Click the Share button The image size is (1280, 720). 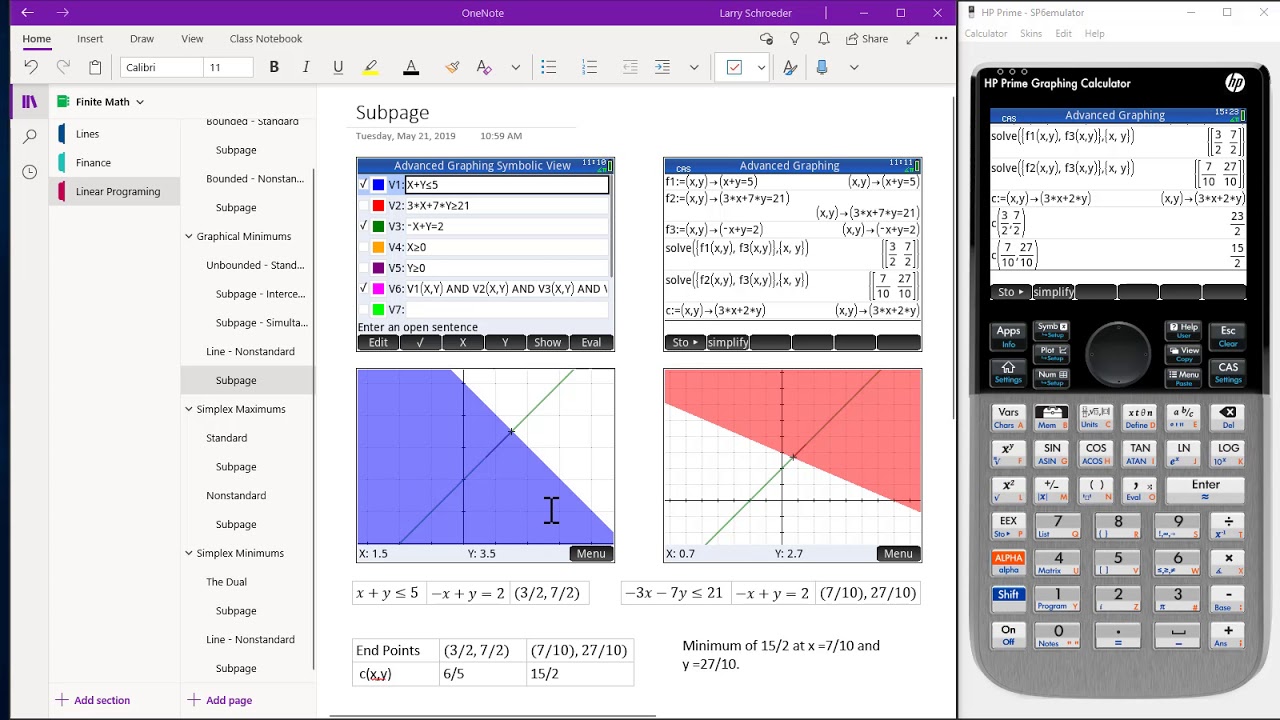(867, 39)
